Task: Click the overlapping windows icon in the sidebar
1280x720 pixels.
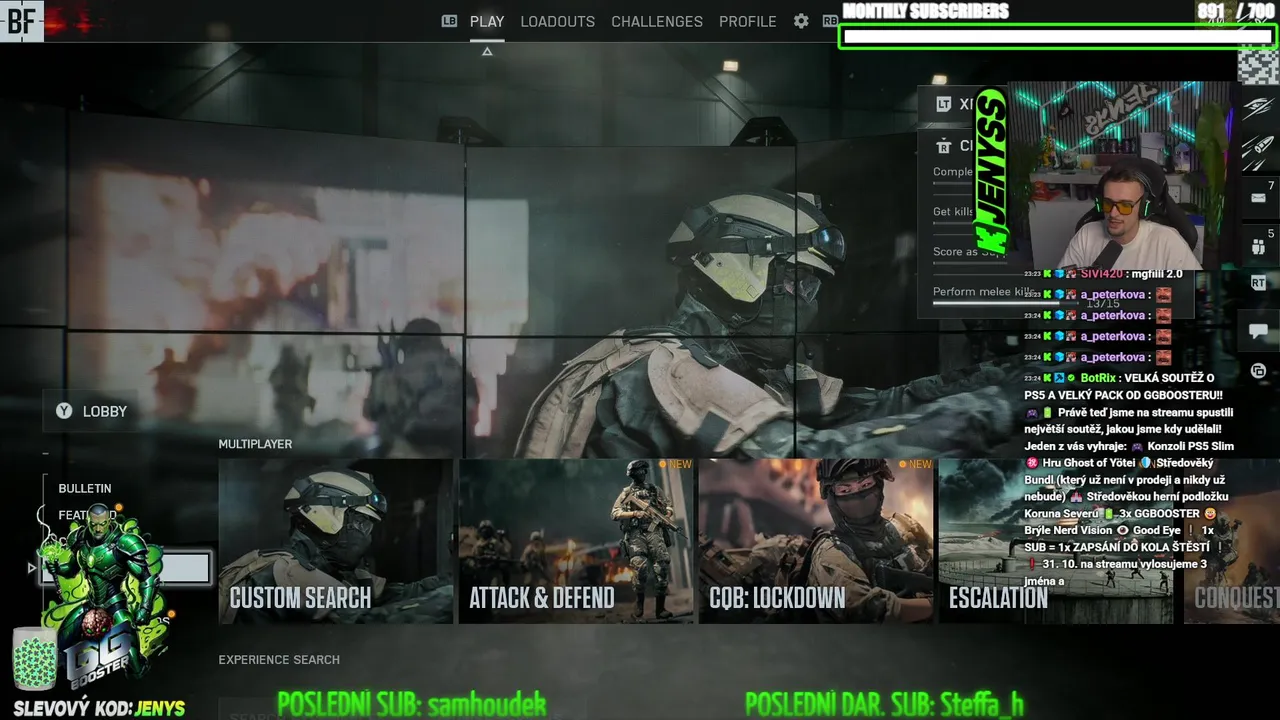Action: (x=1258, y=371)
